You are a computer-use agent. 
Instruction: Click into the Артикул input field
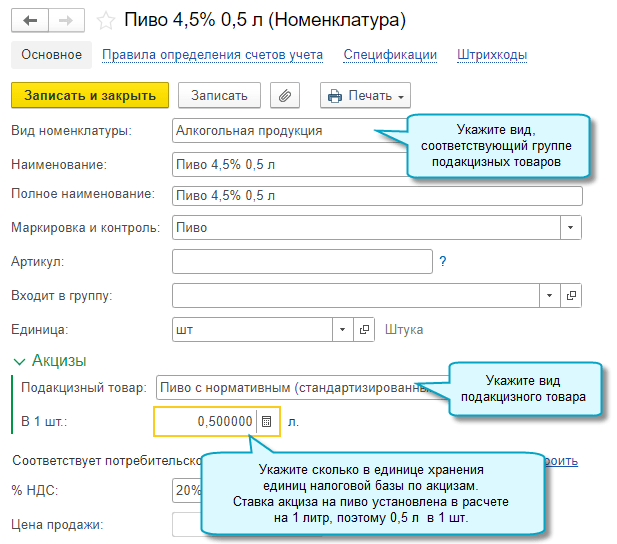(301, 261)
